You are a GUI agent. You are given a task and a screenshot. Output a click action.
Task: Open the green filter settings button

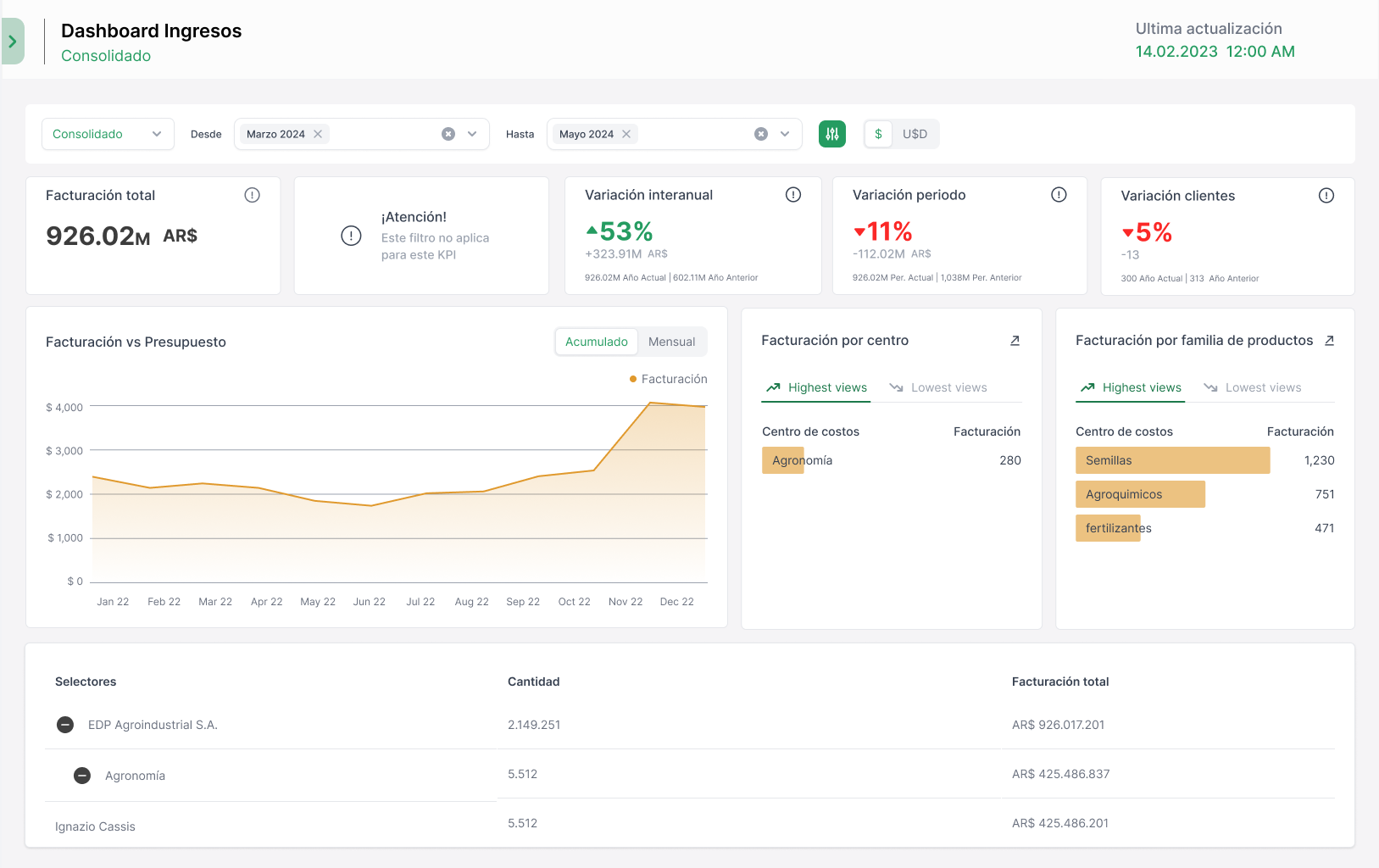[x=831, y=134]
